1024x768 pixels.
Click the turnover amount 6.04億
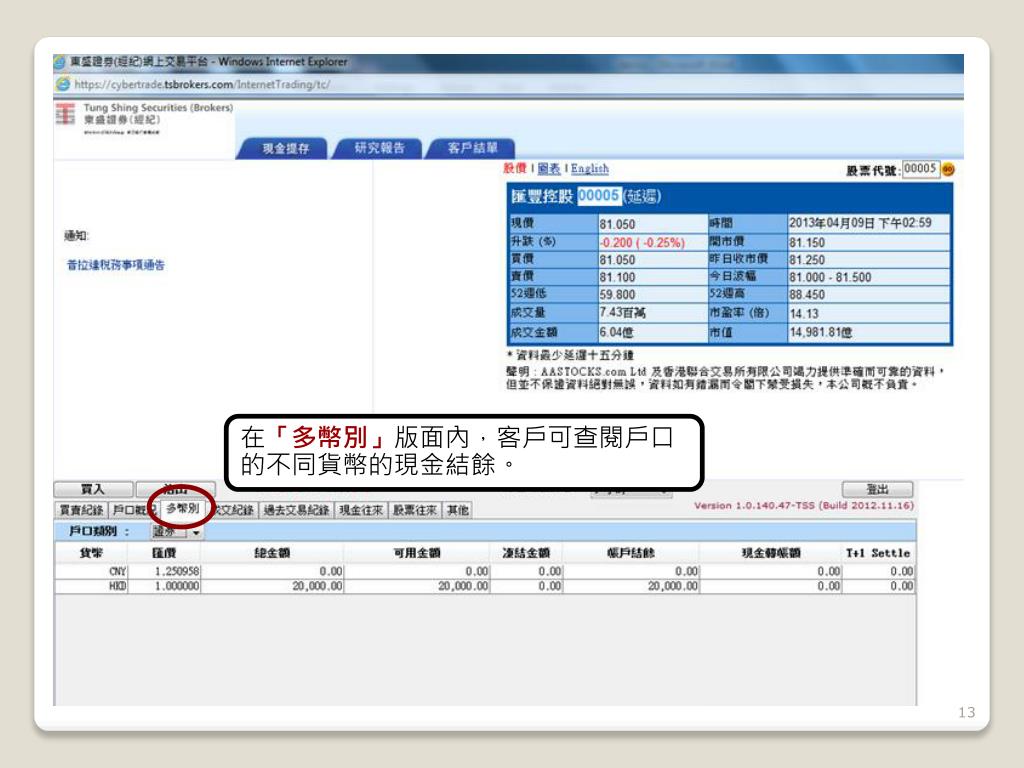[x=616, y=332]
